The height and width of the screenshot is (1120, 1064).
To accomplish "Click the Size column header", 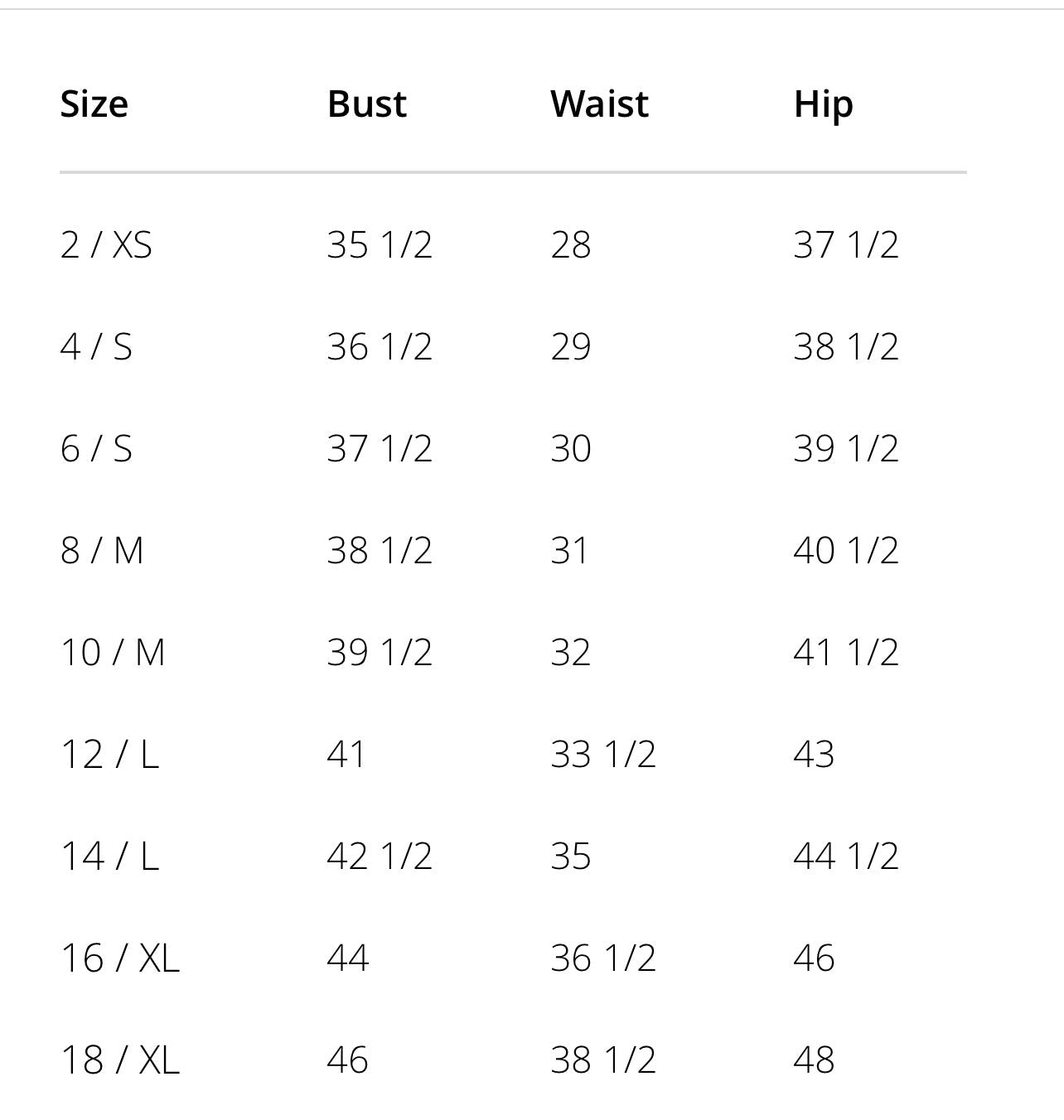I will [94, 104].
